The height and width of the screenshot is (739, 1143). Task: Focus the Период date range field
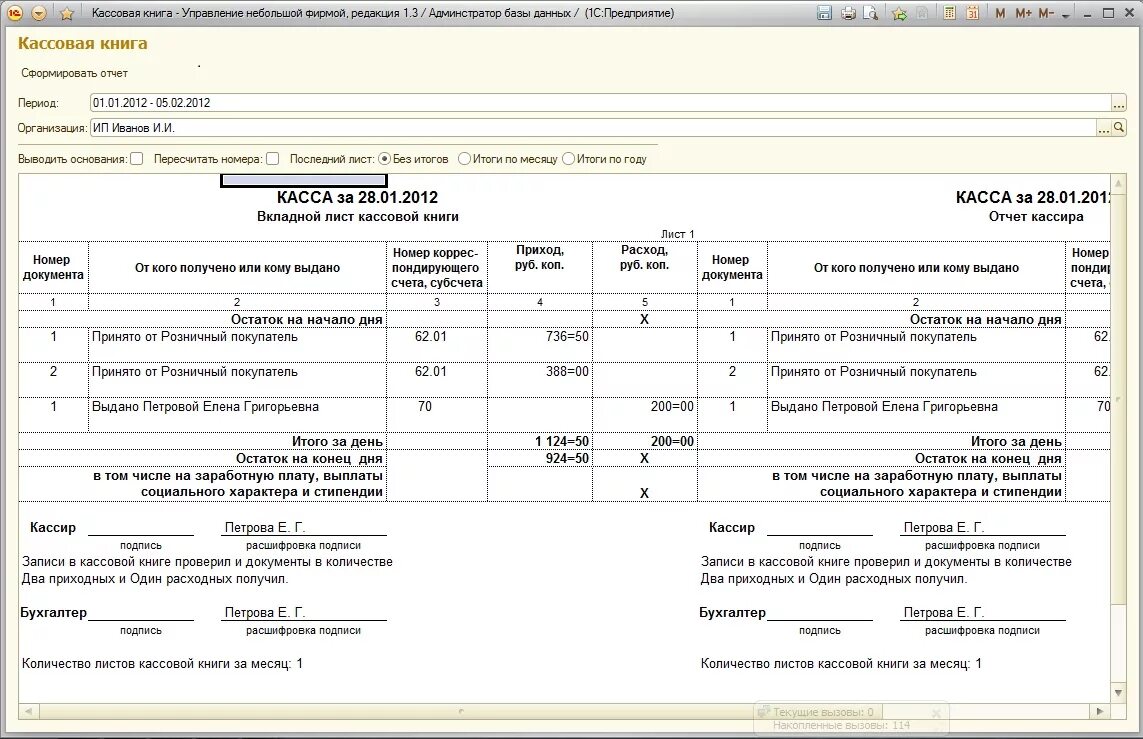(600, 103)
